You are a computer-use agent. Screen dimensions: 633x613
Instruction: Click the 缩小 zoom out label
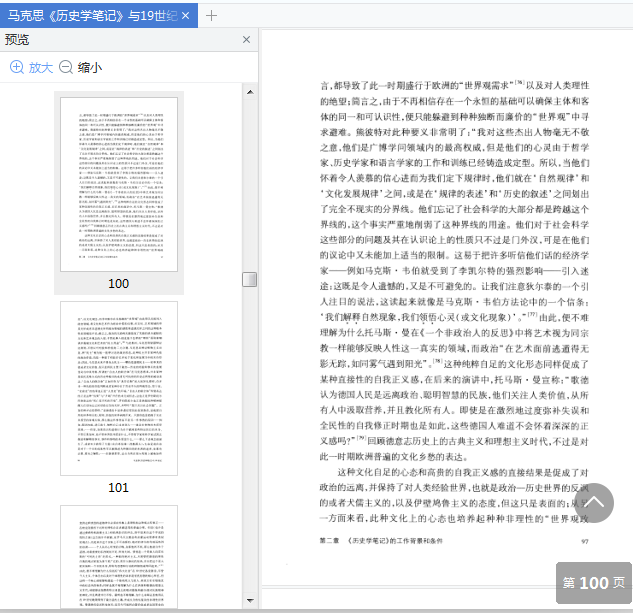(90, 67)
